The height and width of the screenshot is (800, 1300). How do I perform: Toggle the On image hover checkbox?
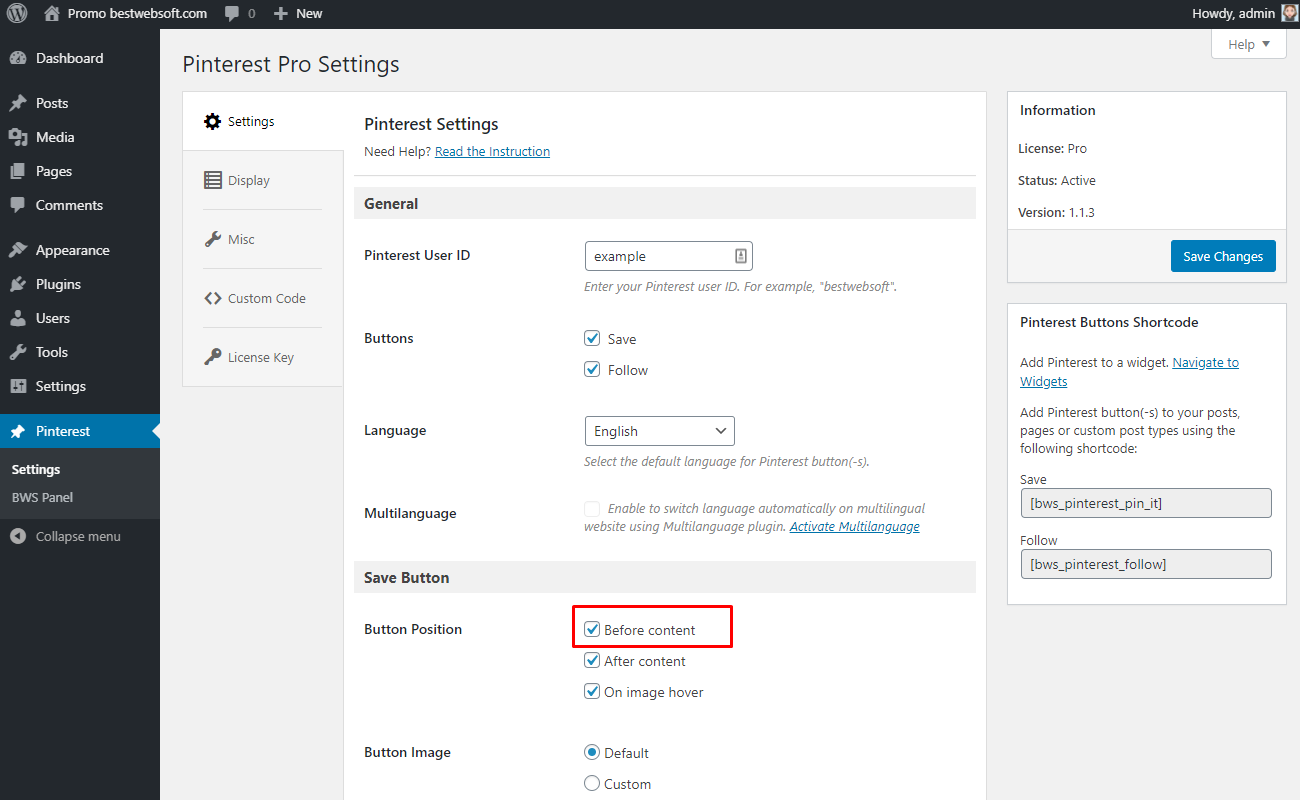click(x=592, y=692)
